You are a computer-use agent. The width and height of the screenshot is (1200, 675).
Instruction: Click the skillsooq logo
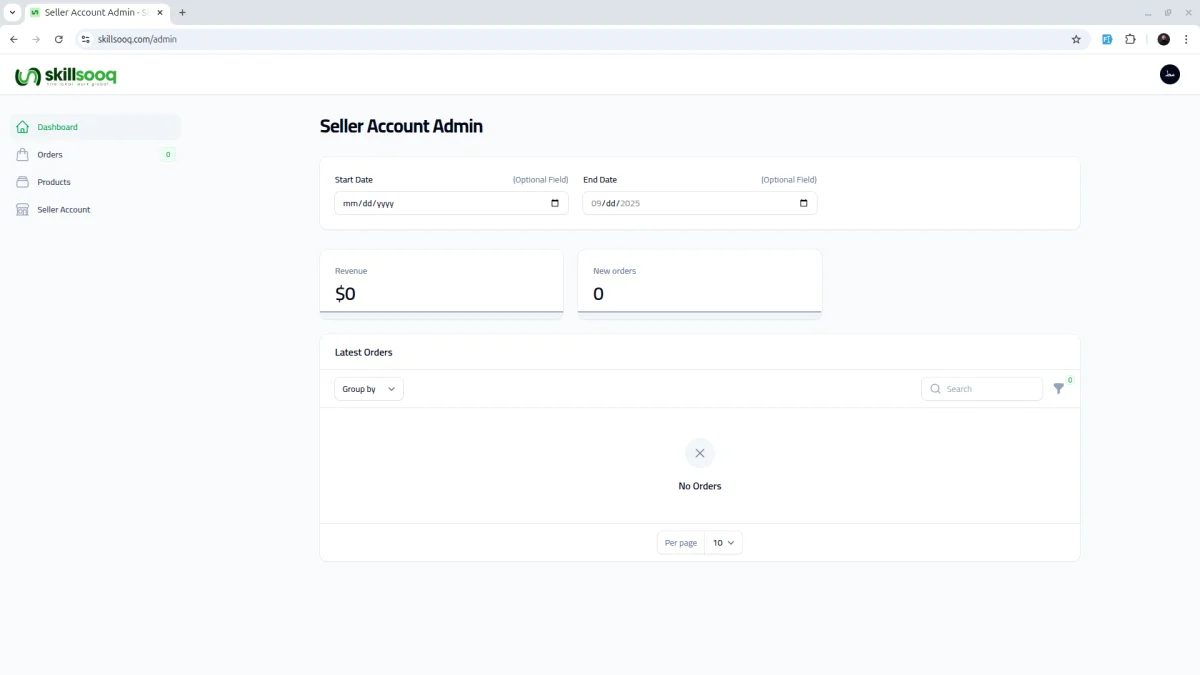click(x=66, y=76)
